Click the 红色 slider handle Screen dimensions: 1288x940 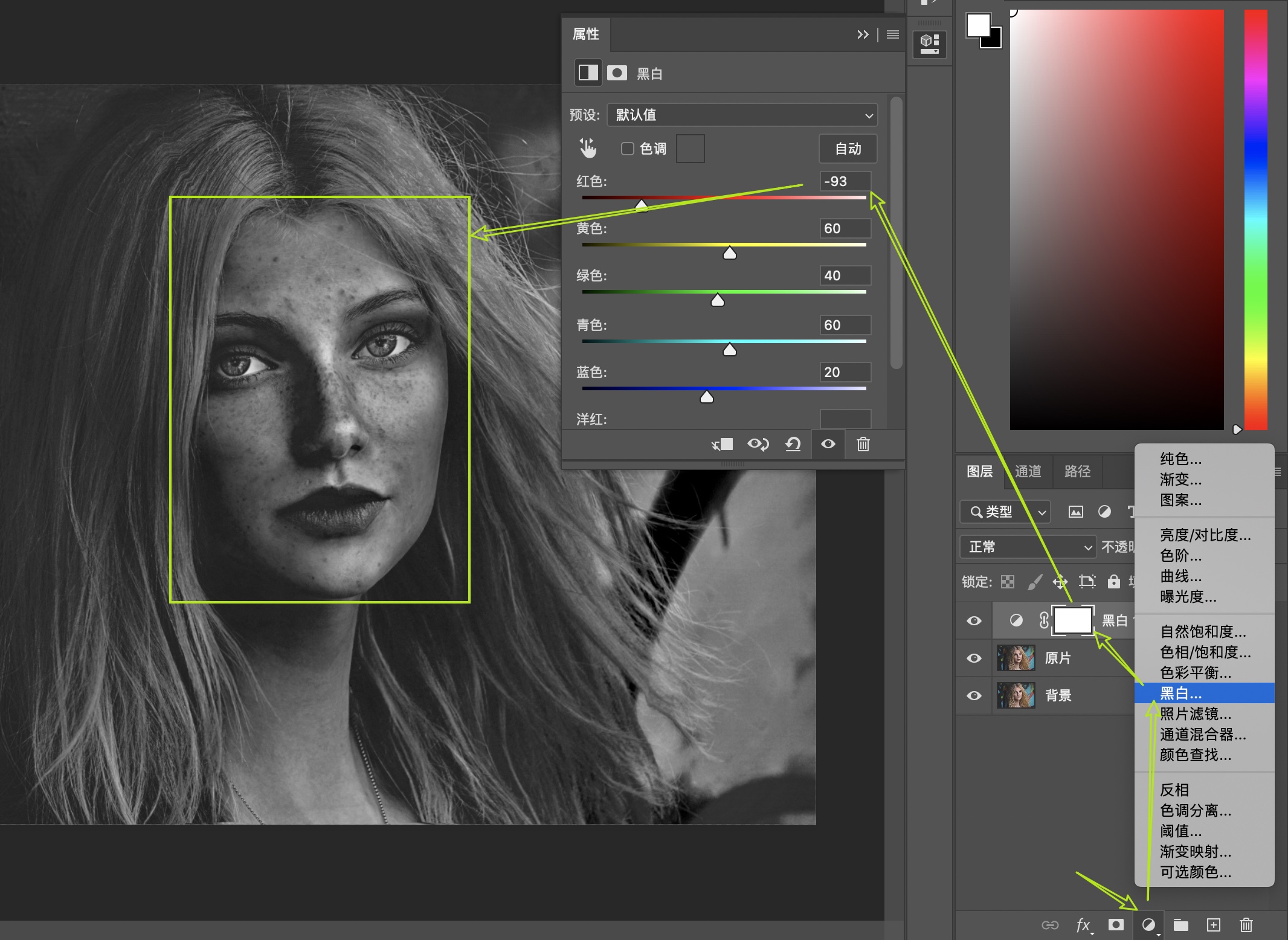(642, 206)
